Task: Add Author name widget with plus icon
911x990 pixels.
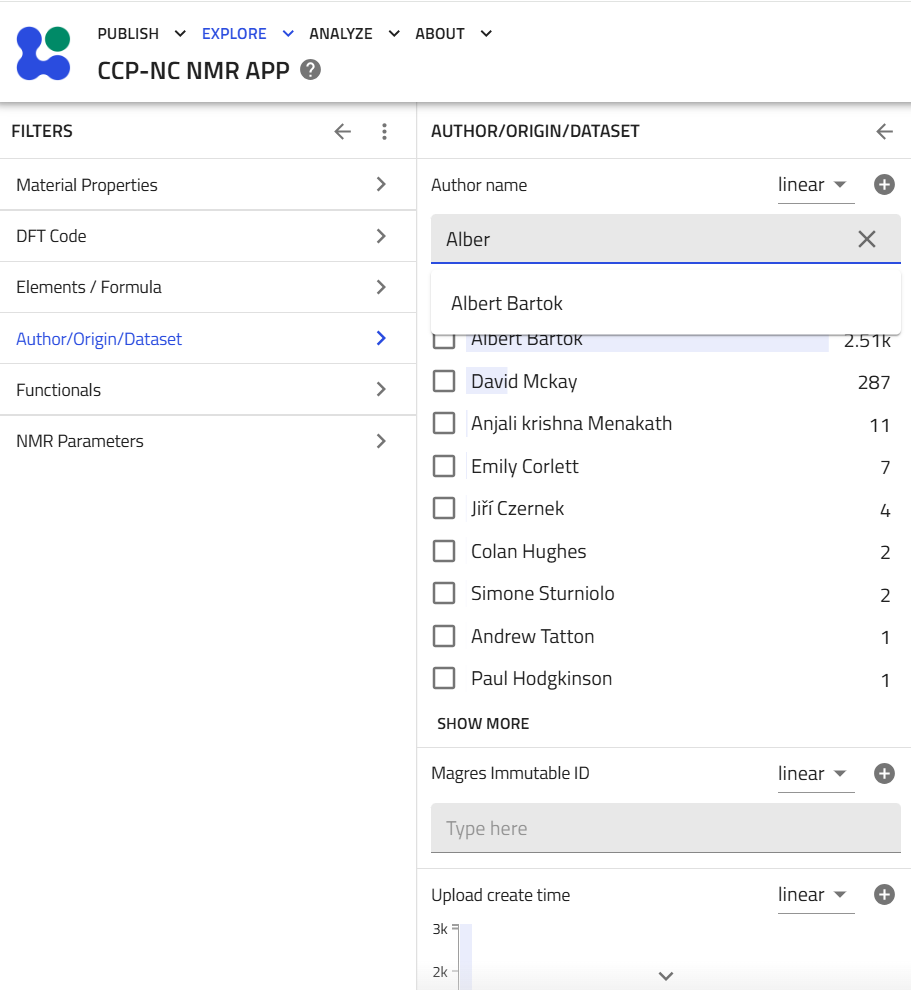Action: [884, 185]
